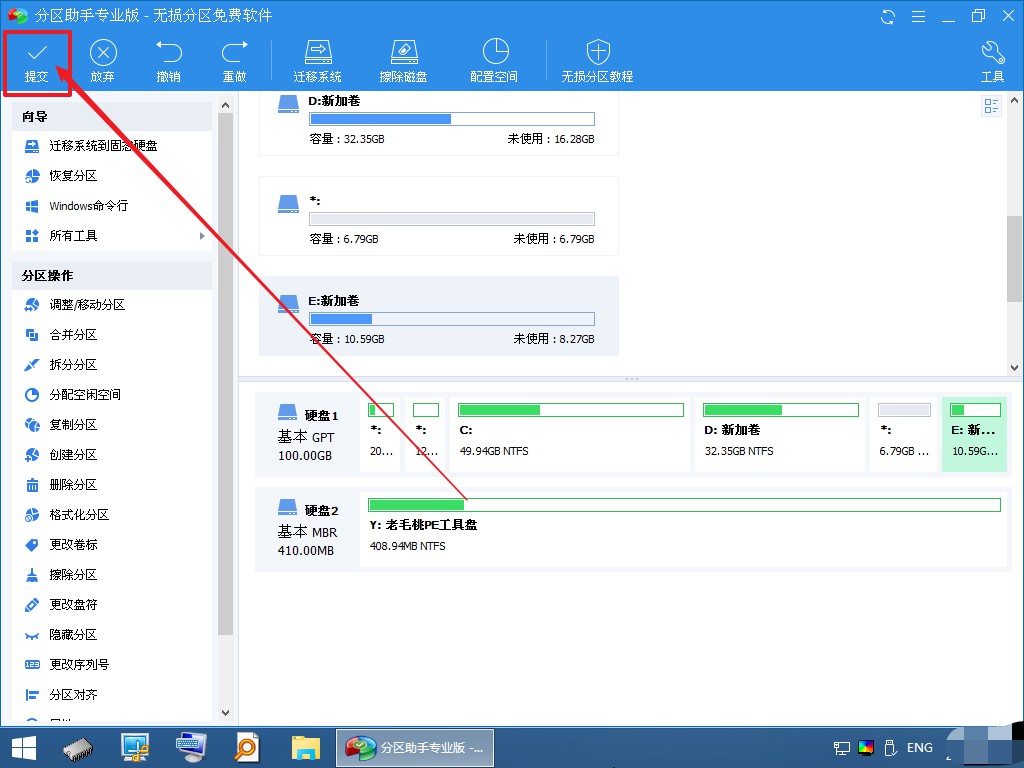This screenshot has width=1024, height=768.
Task: Open 迁移系统 migrate system tool
Action: (317, 62)
